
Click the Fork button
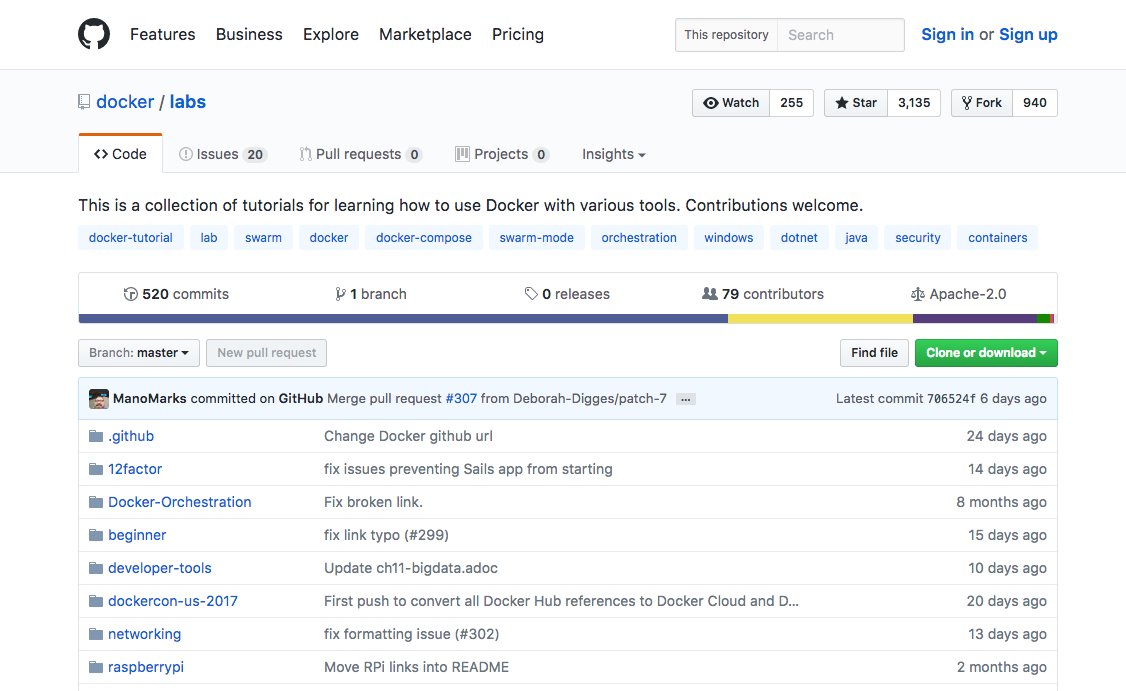[982, 103]
